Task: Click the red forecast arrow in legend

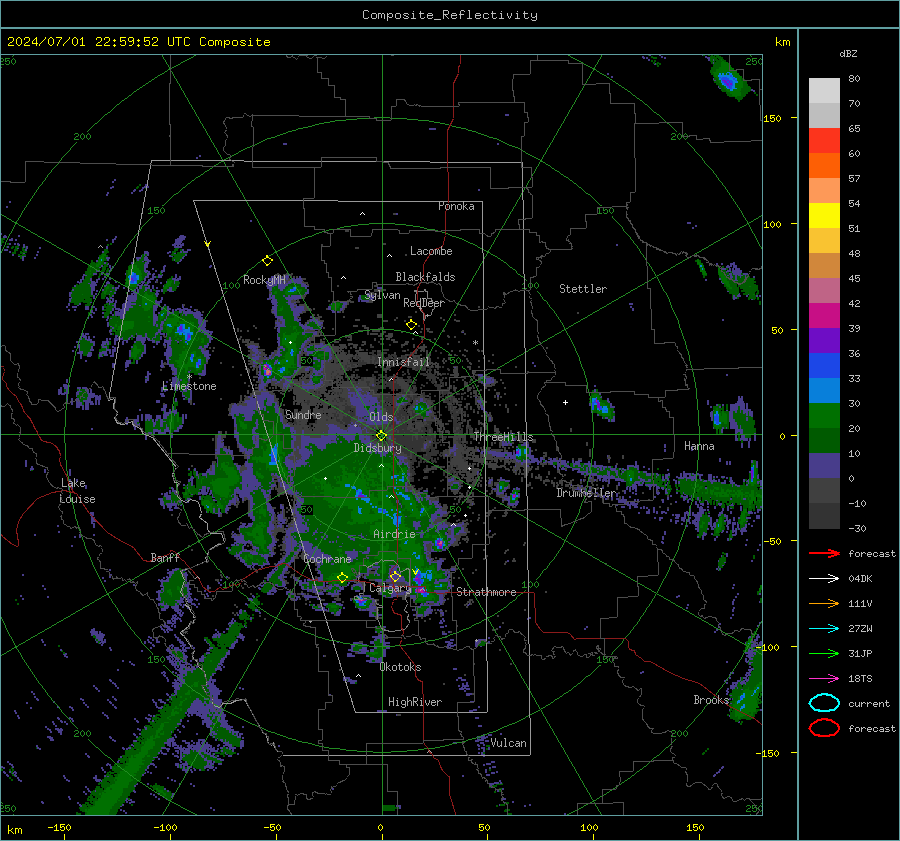Action: click(x=824, y=553)
